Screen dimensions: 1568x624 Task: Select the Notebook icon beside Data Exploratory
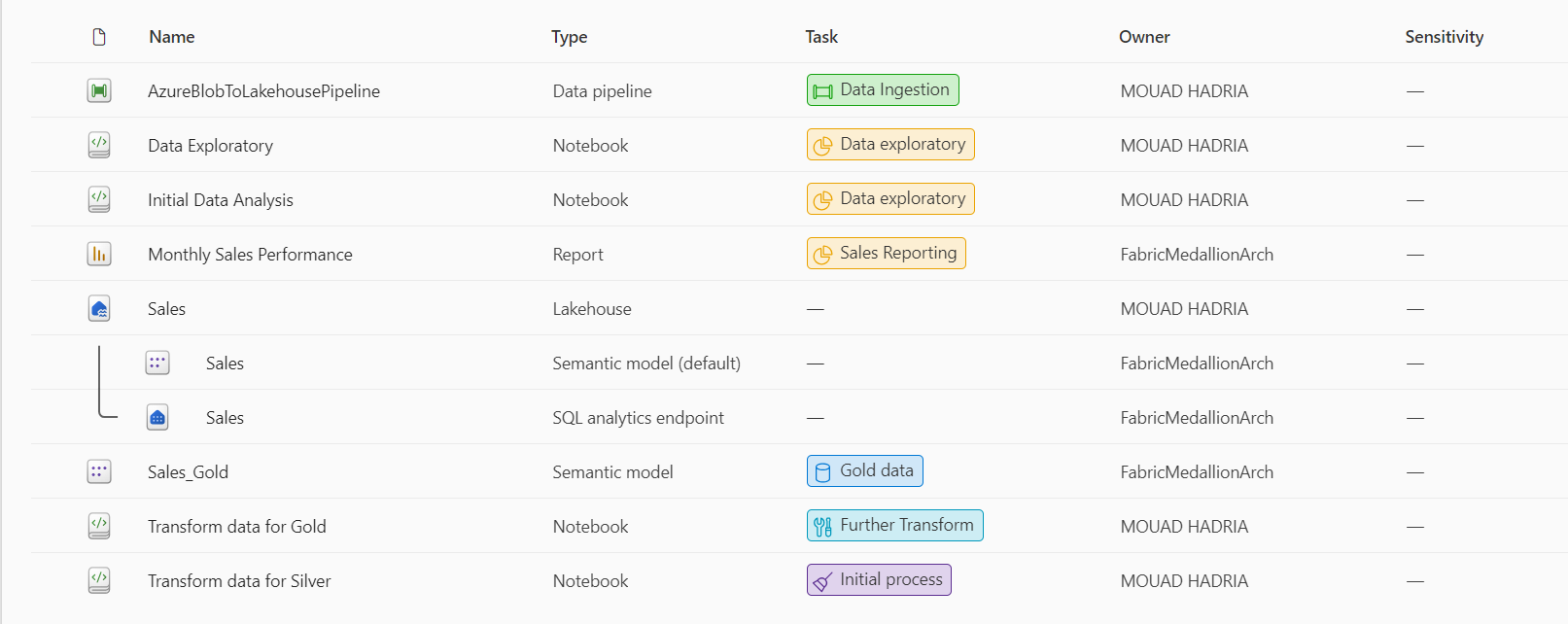pos(98,145)
